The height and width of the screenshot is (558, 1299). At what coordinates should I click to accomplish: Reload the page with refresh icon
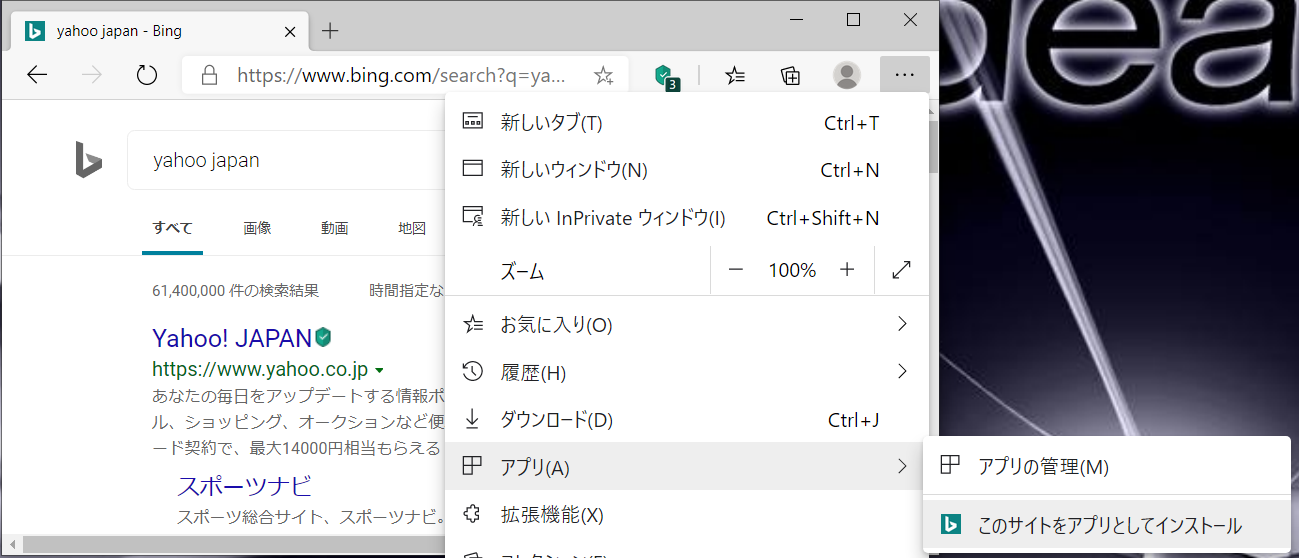click(147, 75)
